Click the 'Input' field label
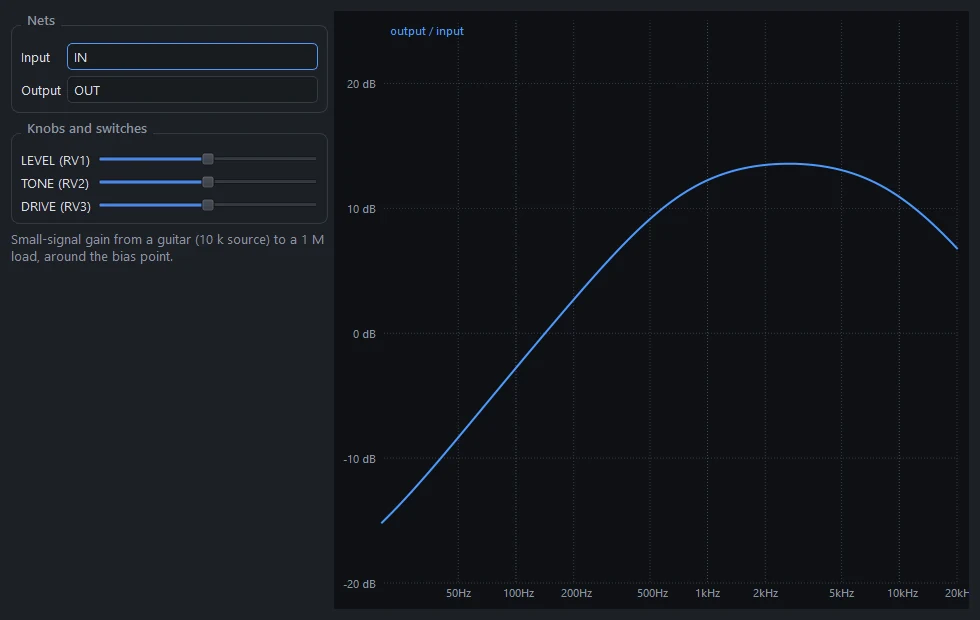 pos(35,58)
